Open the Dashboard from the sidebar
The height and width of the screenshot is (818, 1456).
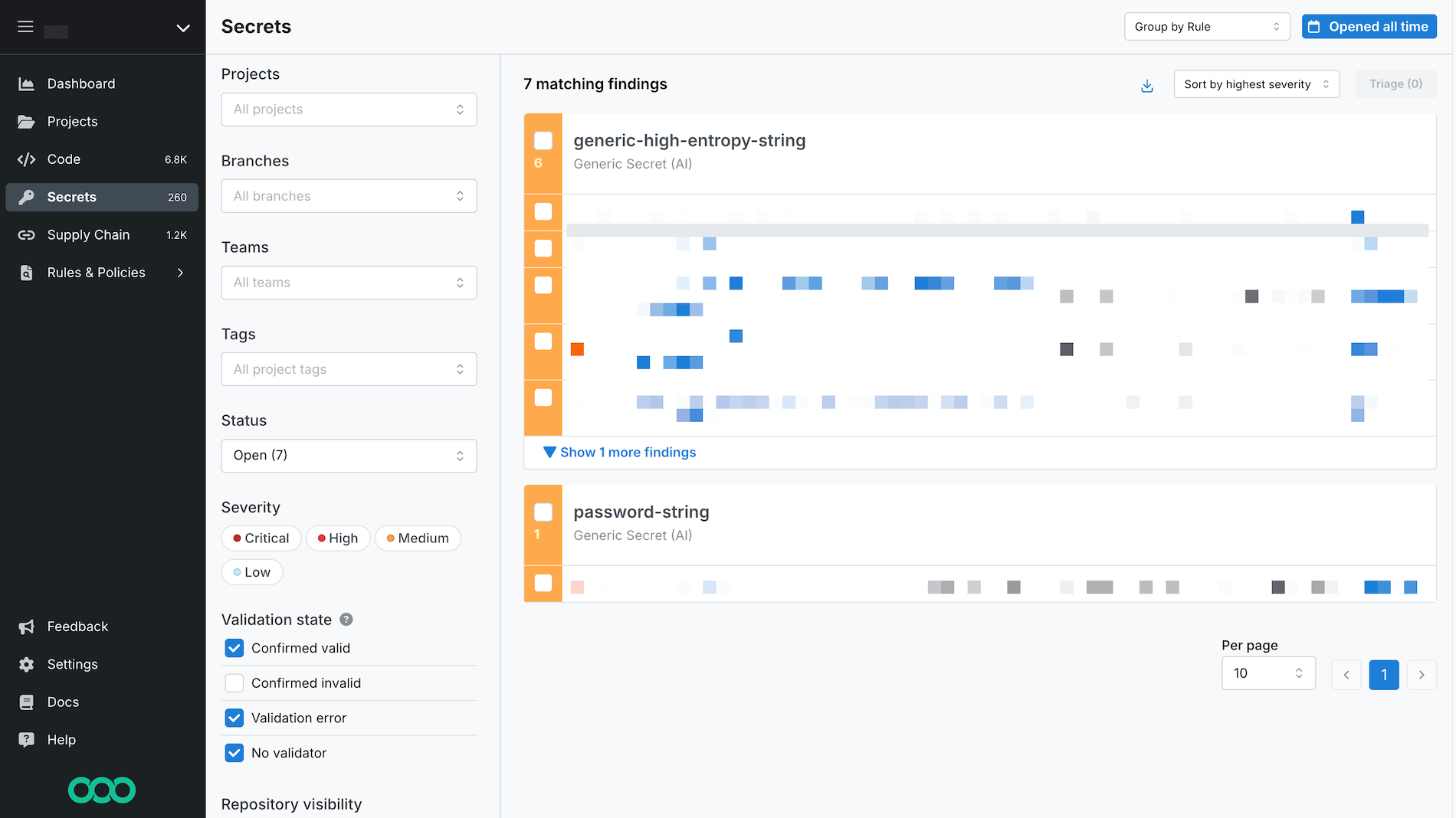81,83
